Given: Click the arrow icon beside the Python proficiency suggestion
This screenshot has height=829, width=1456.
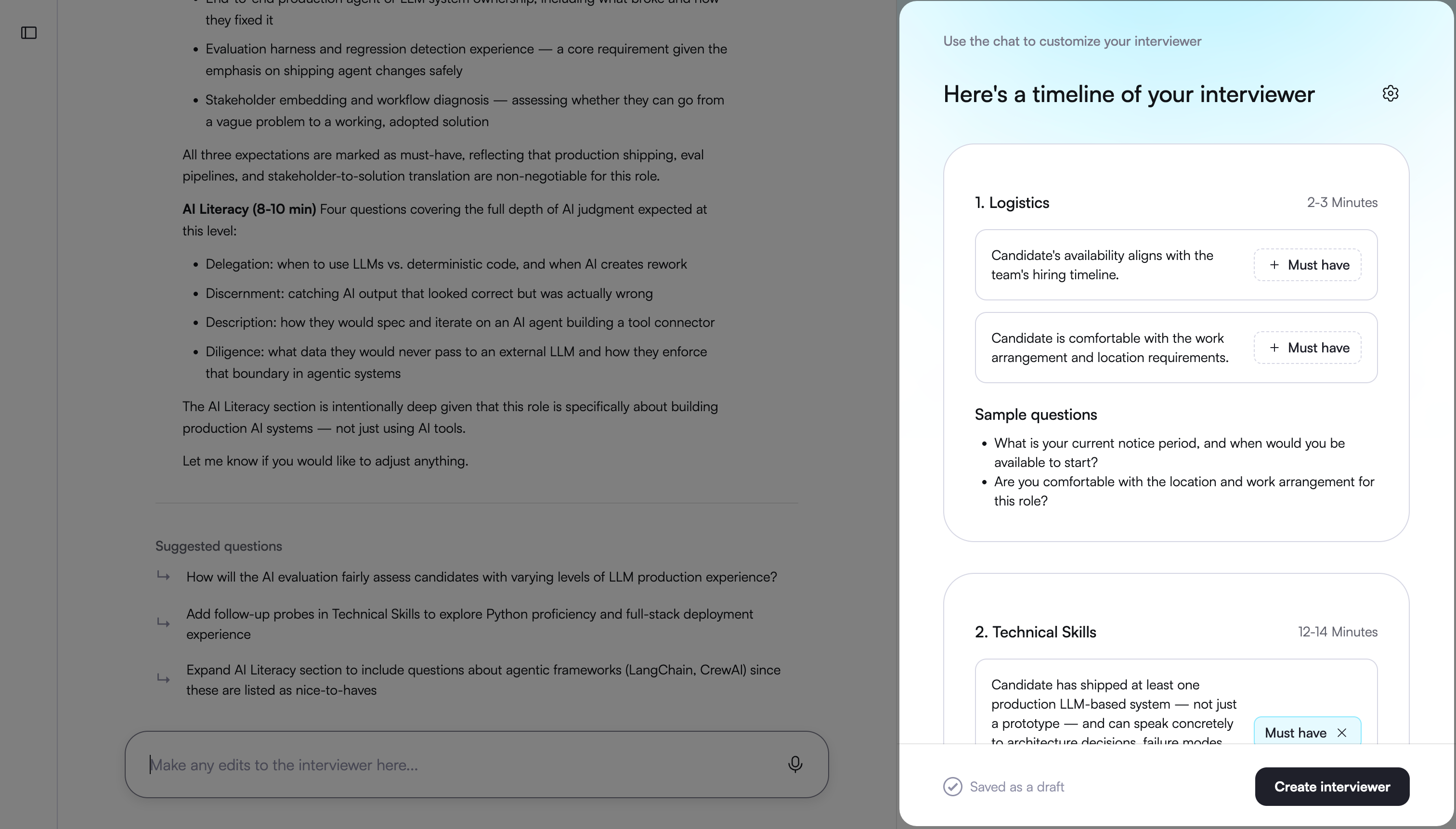Looking at the screenshot, I should (163, 623).
